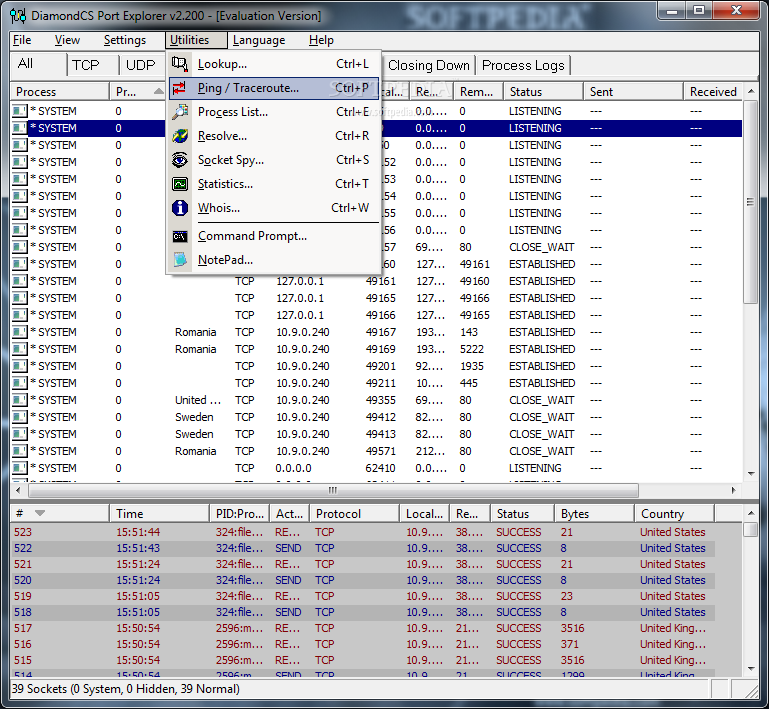The image size is (769, 709).
Task: Switch to the Process Logs tab
Action: 523,66
